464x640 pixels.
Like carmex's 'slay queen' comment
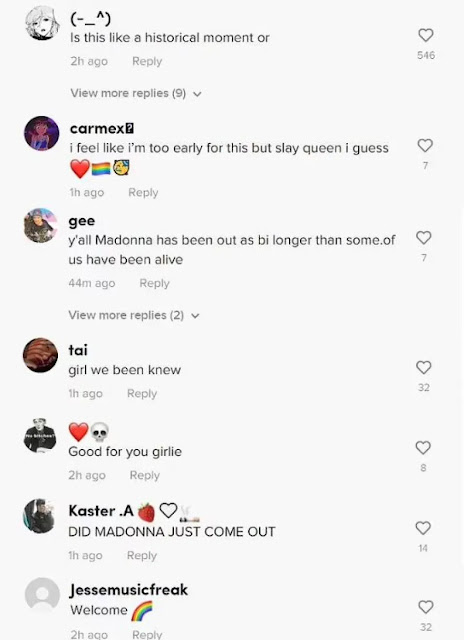(425, 145)
